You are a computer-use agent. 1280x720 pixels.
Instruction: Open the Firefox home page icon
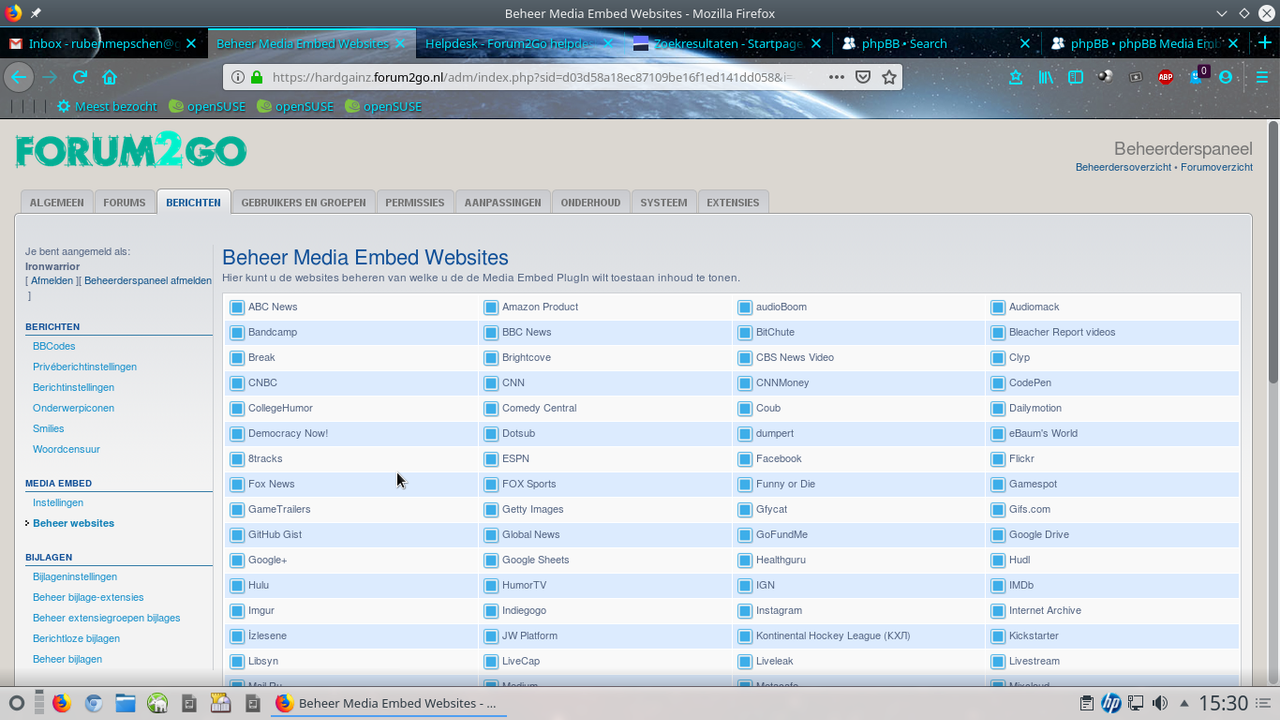coord(110,77)
